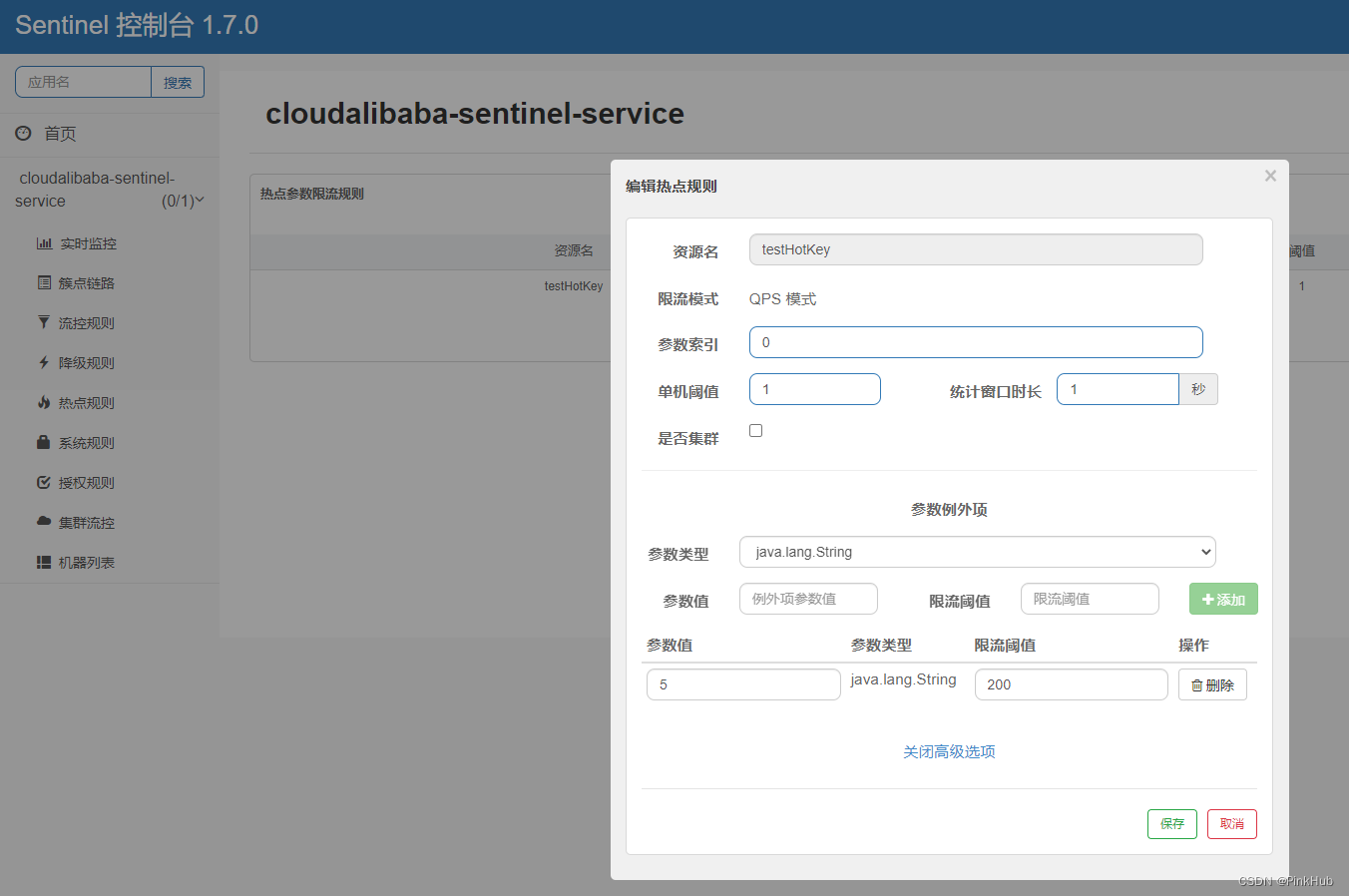
Task: Click the 统计窗口时长 input field
Action: pos(1118,389)
